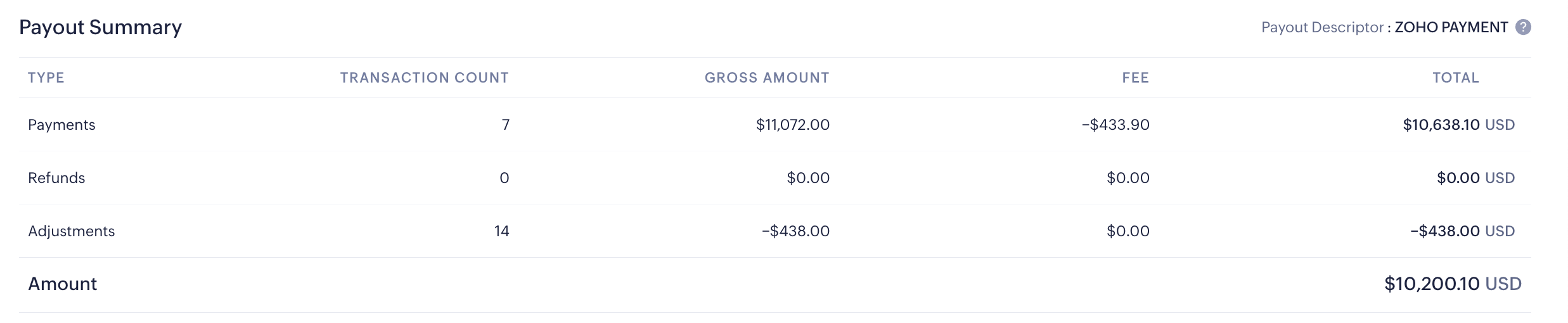Click the FEE column header
1568x323 pixels.
point(1135,78)
